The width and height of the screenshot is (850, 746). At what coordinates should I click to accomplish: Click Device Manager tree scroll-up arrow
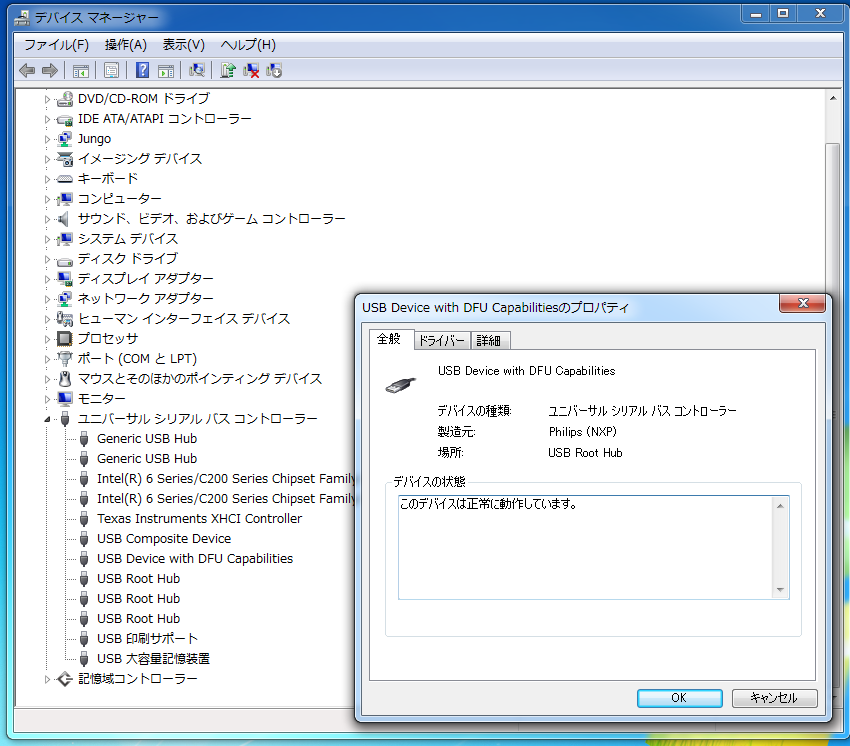click(x=833, y=98)
